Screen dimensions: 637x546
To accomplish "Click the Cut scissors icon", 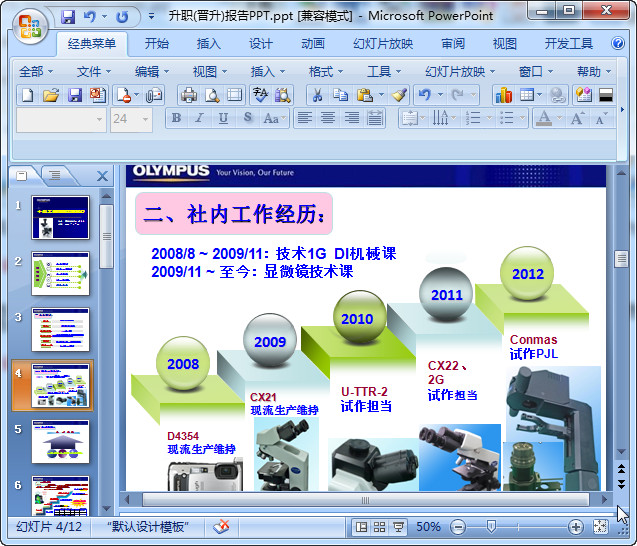I will (x=317, y=95).
